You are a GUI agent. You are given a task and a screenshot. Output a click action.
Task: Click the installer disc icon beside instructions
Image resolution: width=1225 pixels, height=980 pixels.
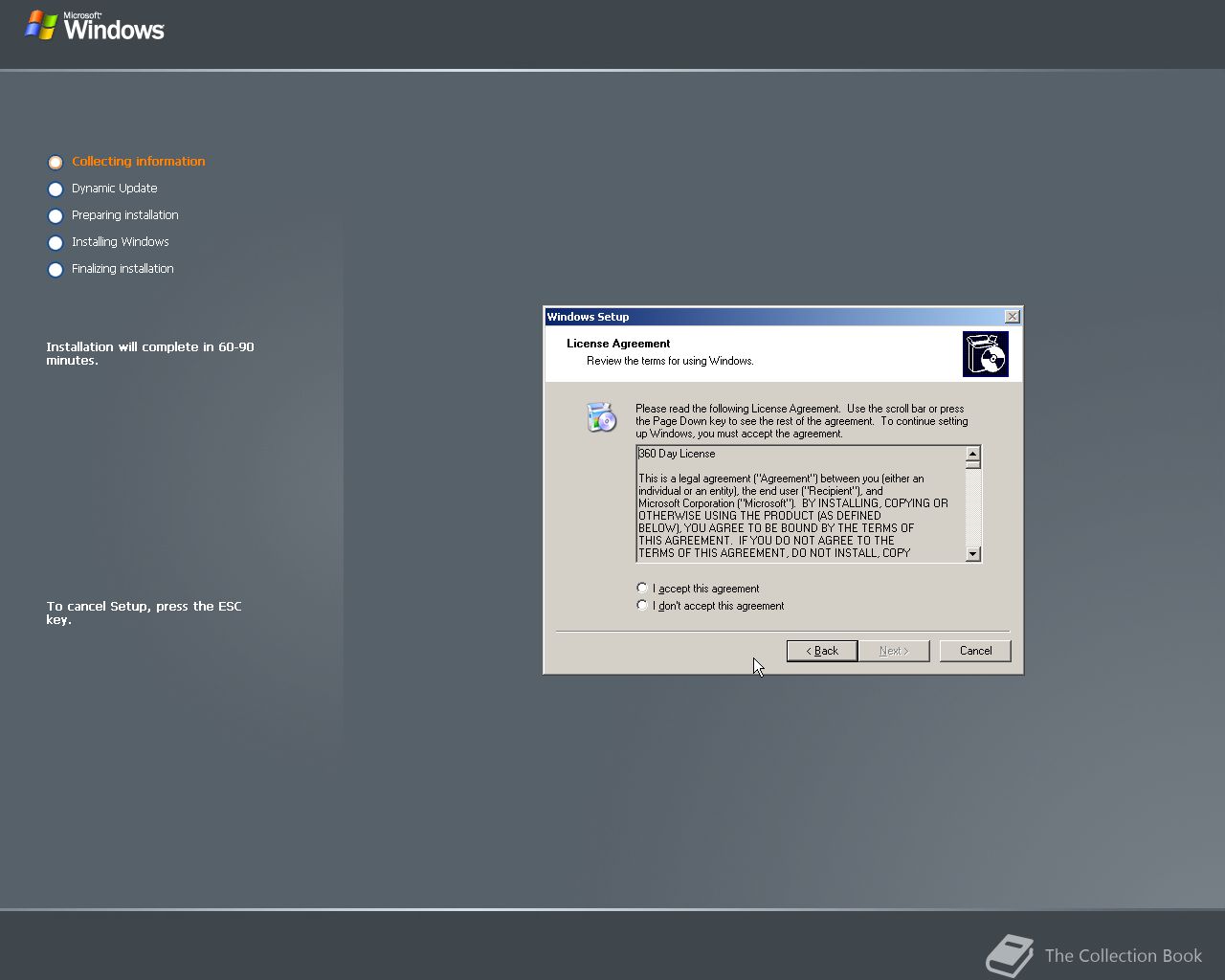coord(602,417)
